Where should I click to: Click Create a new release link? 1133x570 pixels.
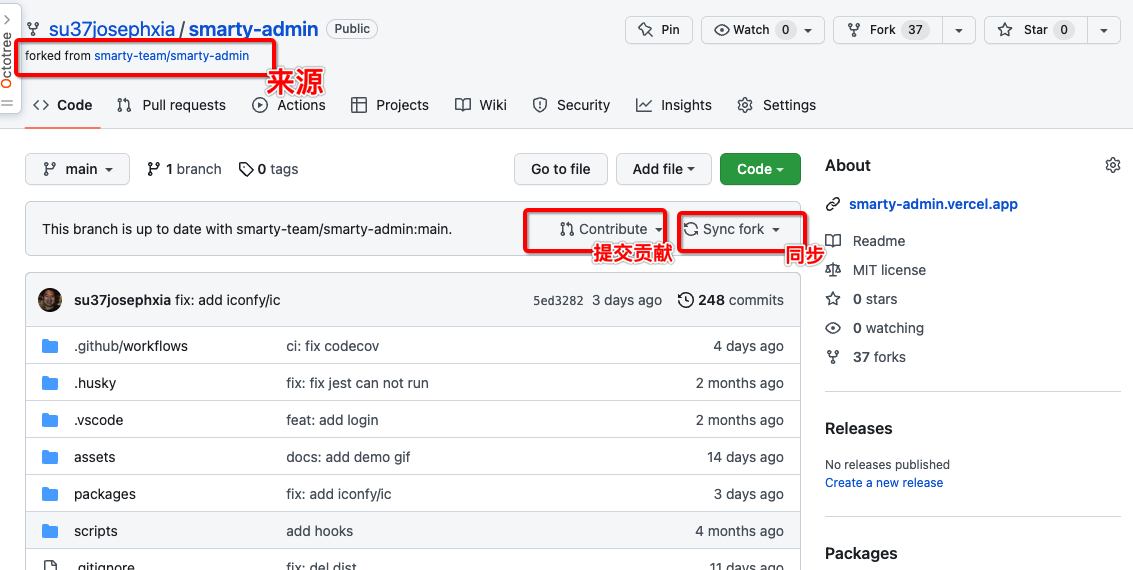pyautogui.click(x=884, y=482)
